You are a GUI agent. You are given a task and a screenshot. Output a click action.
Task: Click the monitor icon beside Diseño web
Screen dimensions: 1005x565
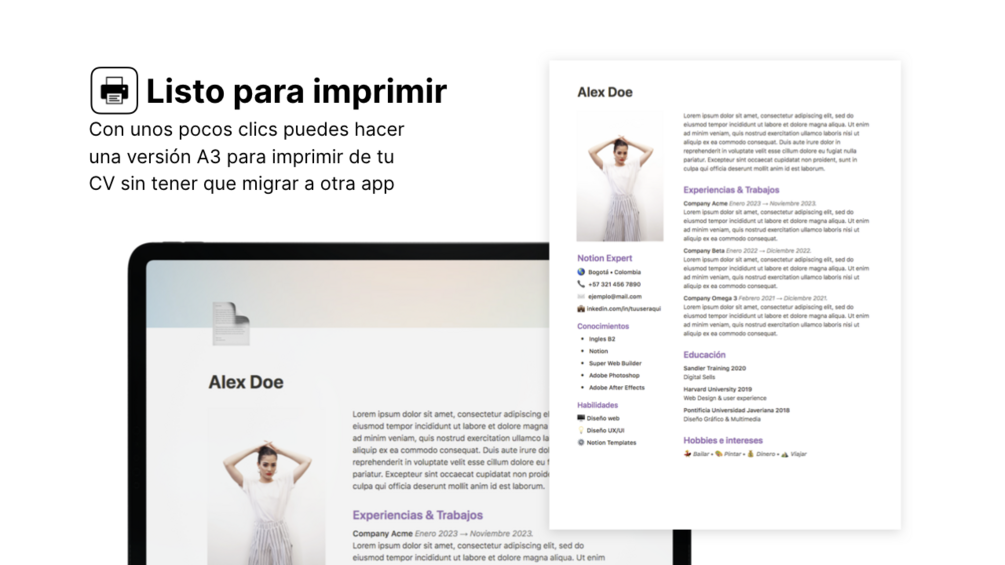point(581,418)
